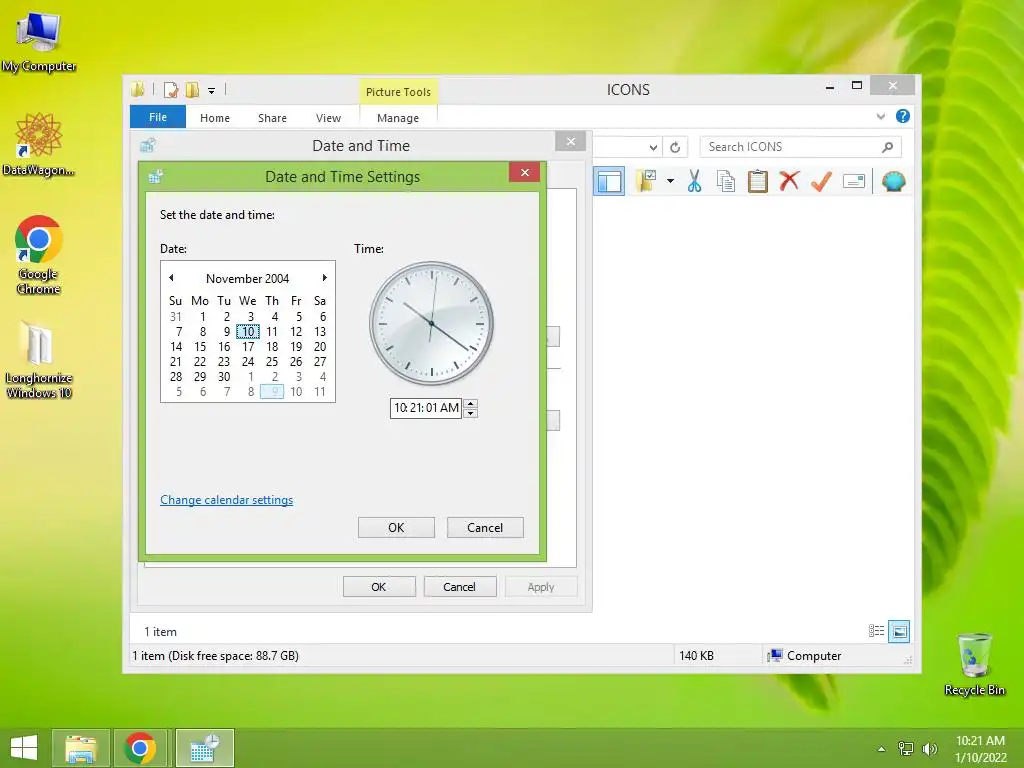
Task: Click the Search ICONS field
Action: 800,147
